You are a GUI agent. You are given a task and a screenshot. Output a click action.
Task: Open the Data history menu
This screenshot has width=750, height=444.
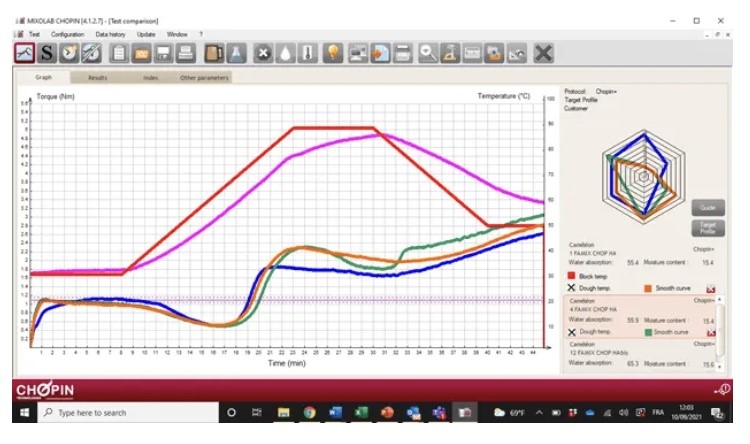110,34
